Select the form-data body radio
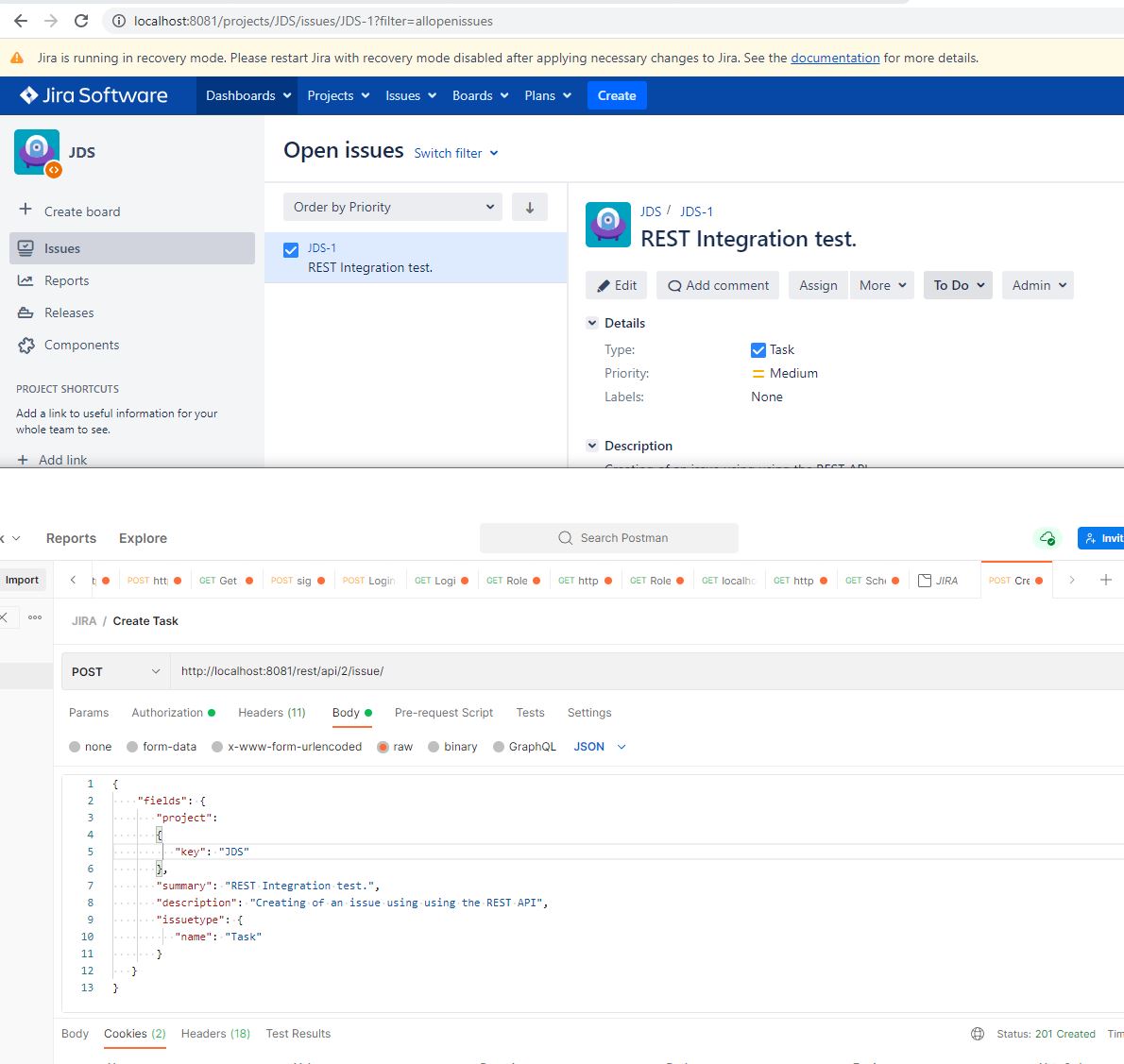Viewport: 1124px width, 1064px height. click(x=132, y=747)
